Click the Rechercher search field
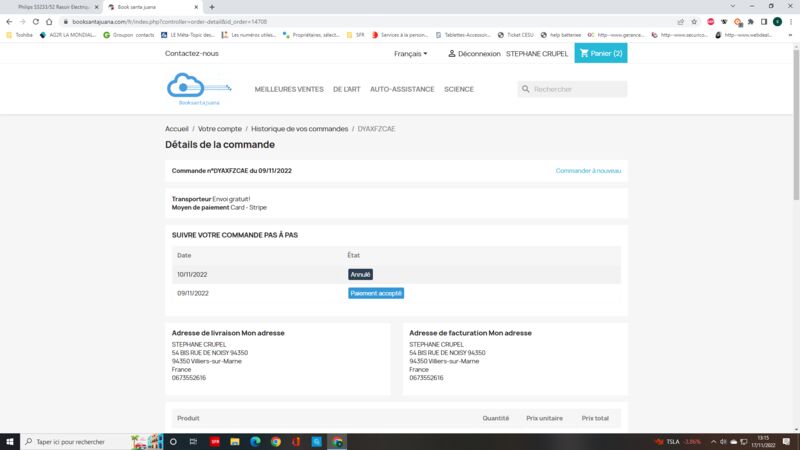 (572, 89)
